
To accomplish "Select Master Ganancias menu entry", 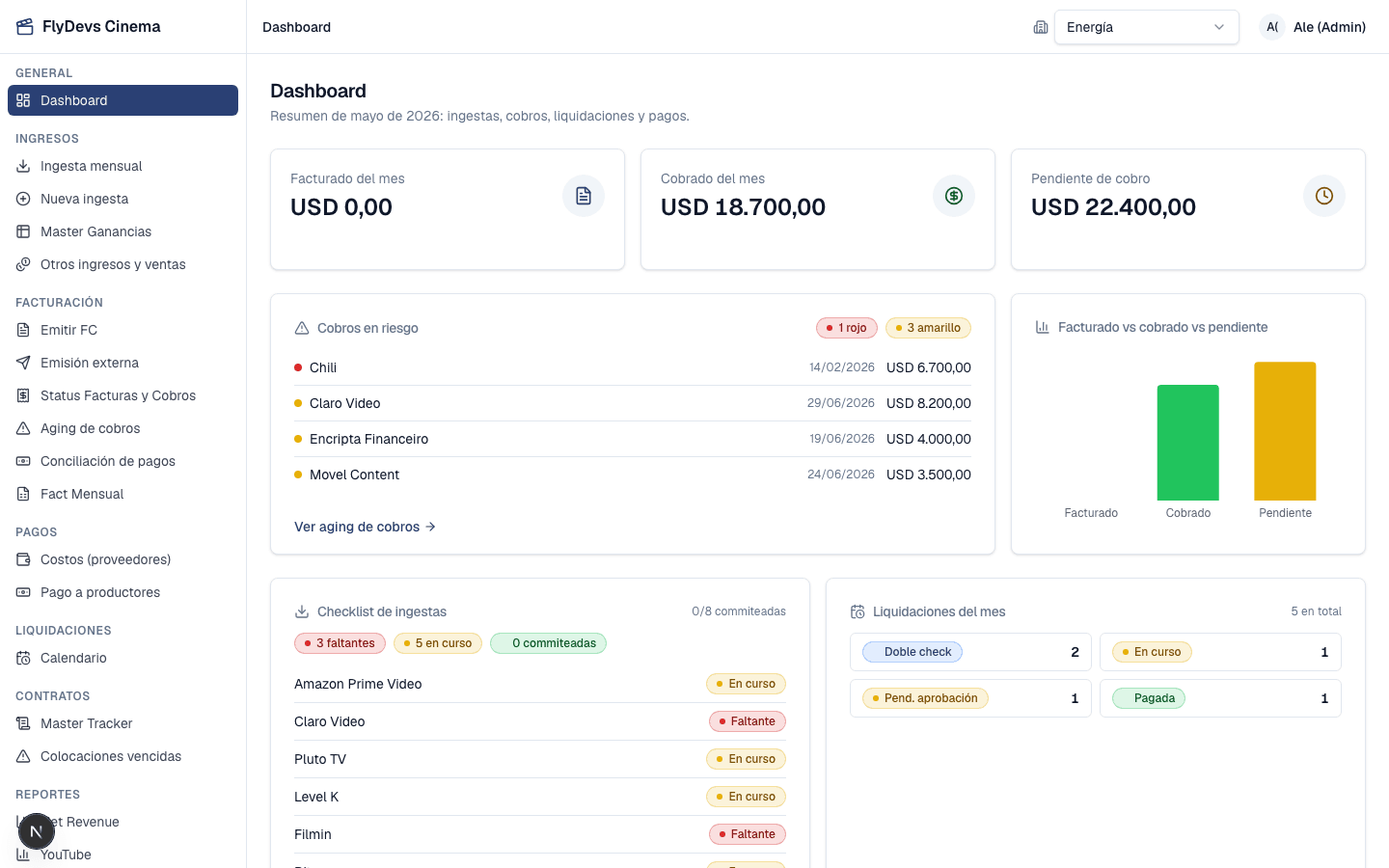I will coord(123,231).
